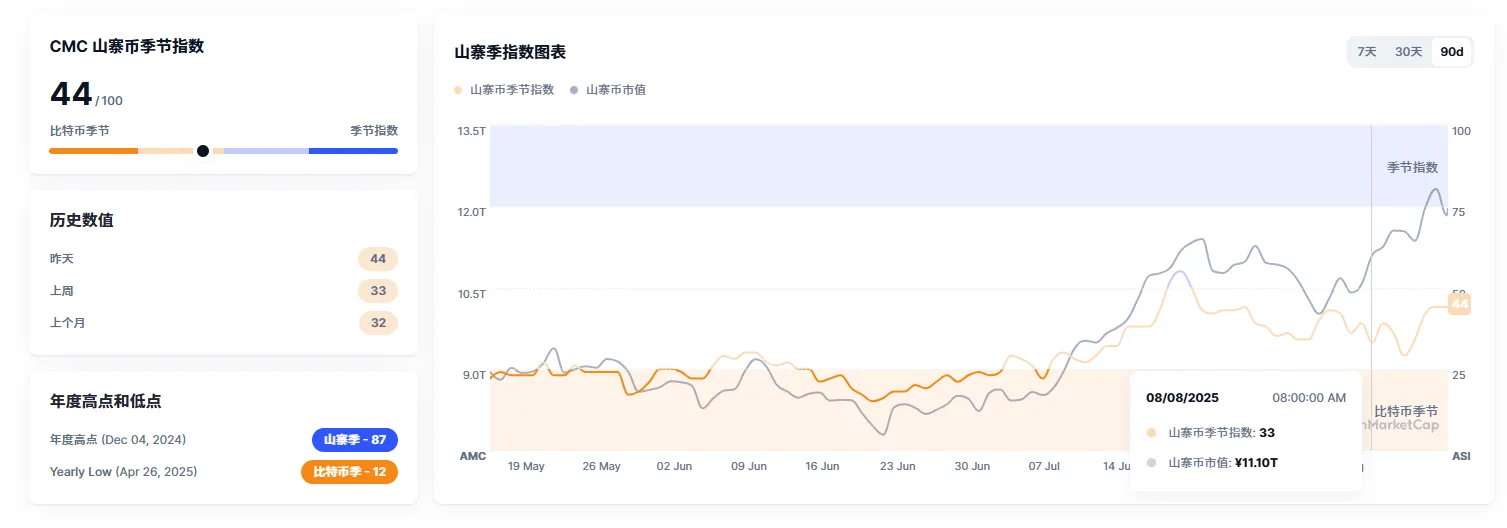1507x528 pixels.
Task: Click the 44 value tag on chart axis
Action: (1459, 304)
